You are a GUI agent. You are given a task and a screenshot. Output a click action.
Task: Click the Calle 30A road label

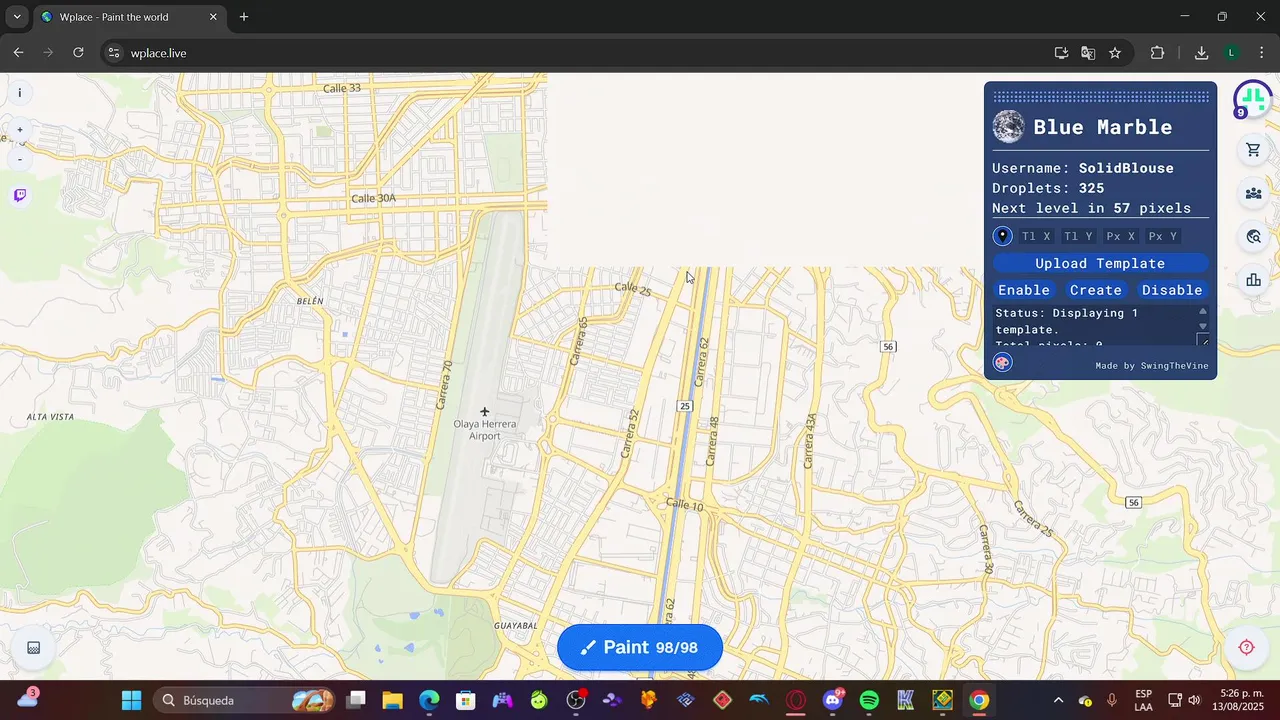point(373,199)
